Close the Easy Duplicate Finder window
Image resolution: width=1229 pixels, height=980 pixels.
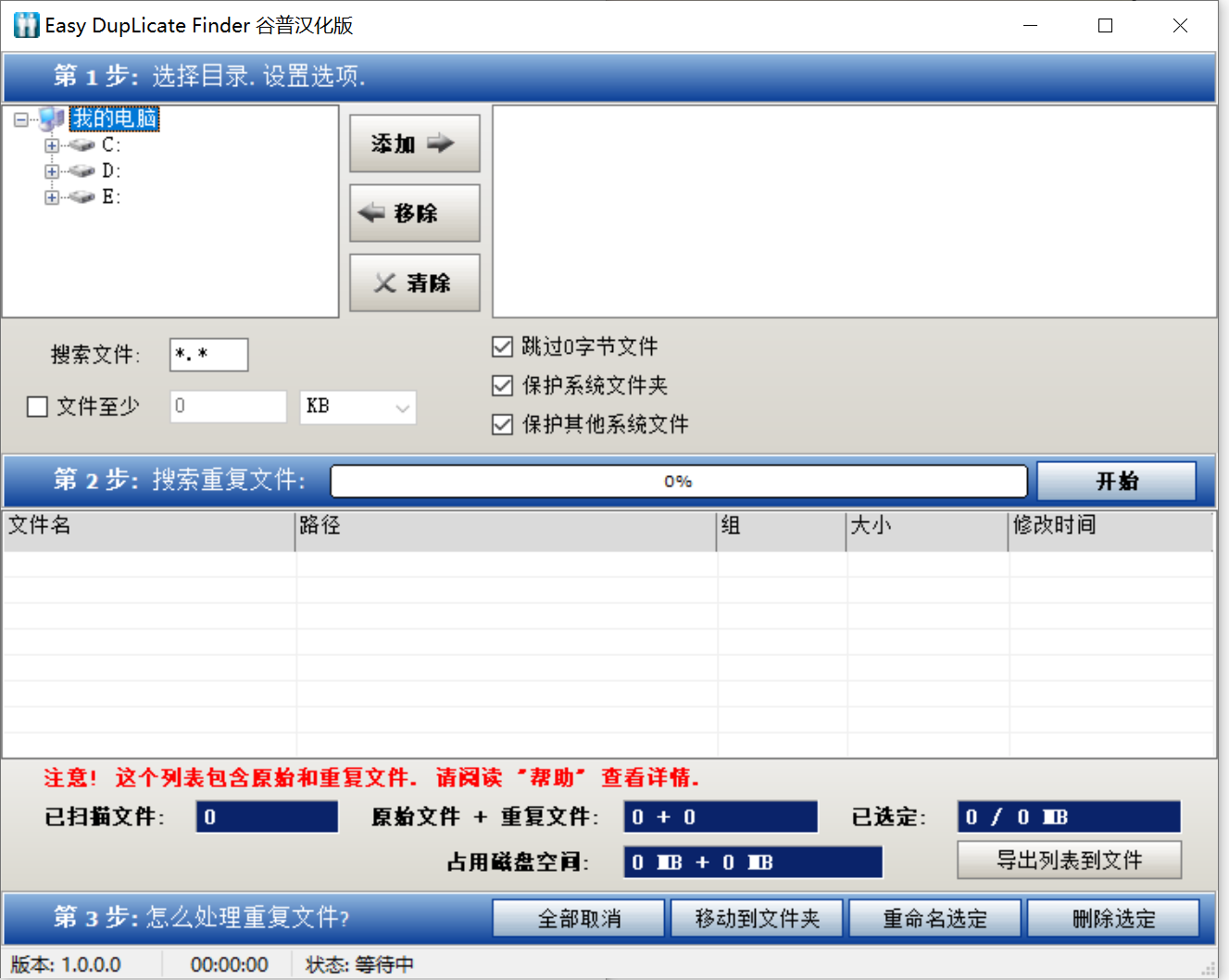tap(1180, 26)
